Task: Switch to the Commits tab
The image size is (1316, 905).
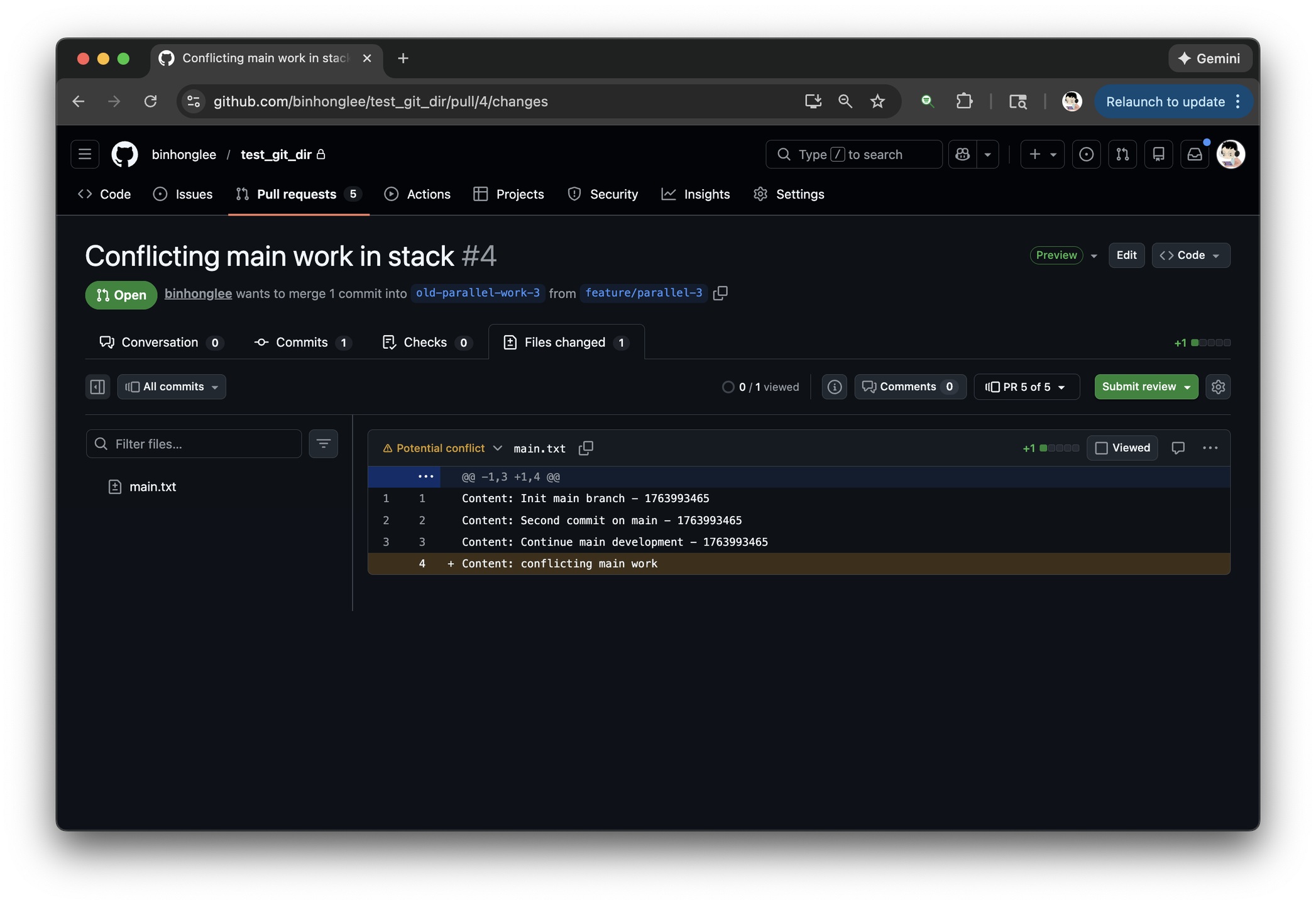Action: pos(302,342)
